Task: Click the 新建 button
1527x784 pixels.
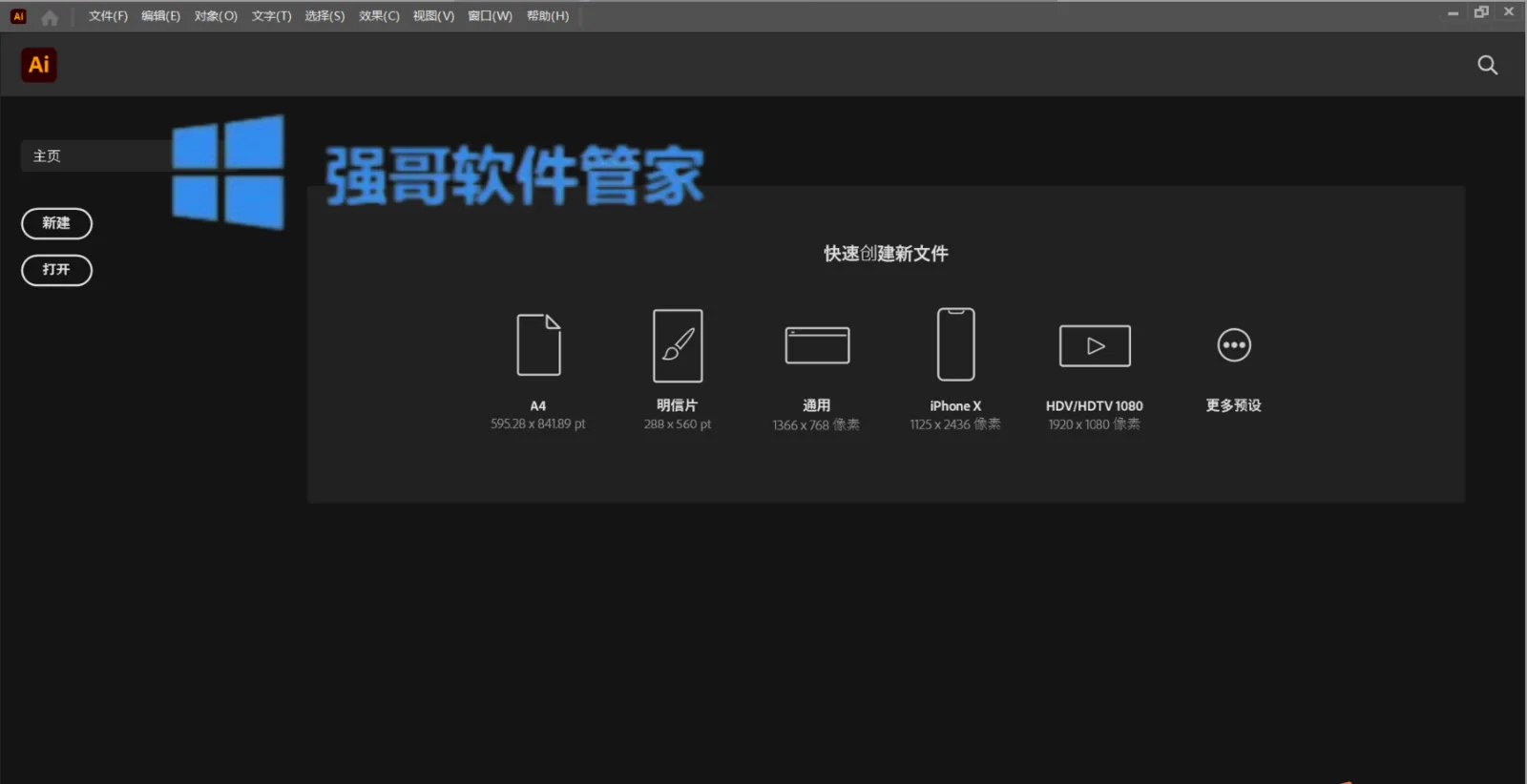Action: [x=56, y=223]
